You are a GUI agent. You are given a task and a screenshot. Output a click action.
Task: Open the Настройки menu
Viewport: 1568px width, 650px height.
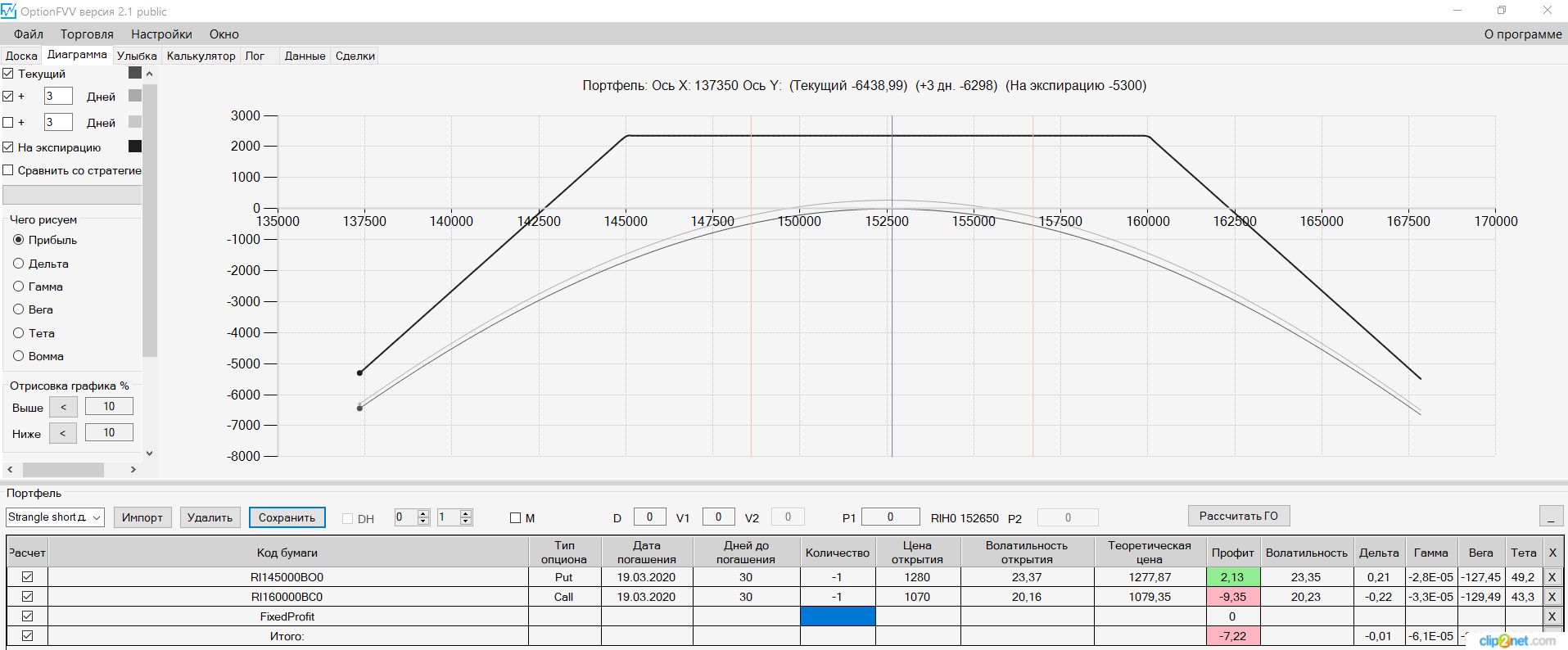coord(161,34)
